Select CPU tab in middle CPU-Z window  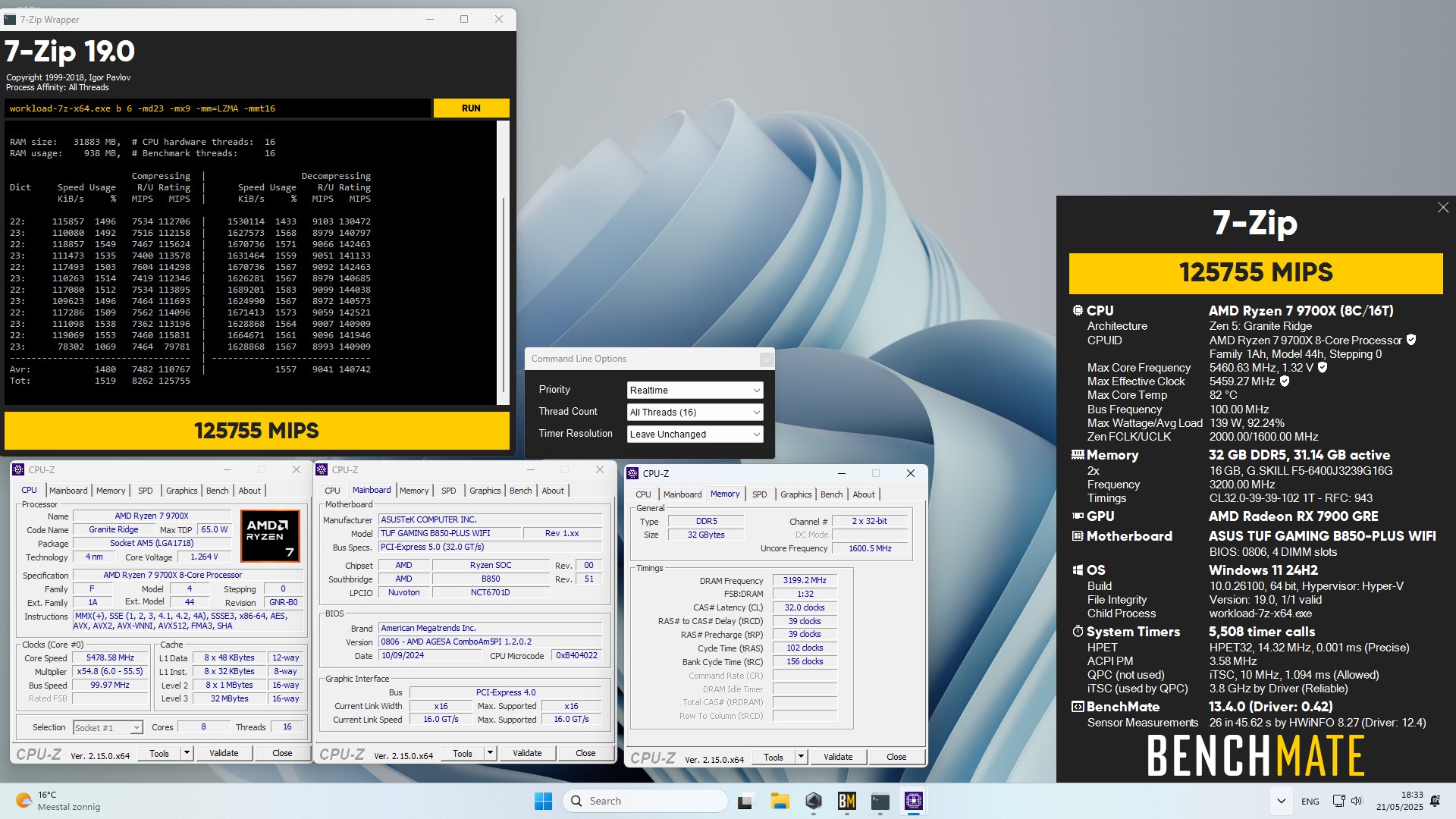point(333,491)
